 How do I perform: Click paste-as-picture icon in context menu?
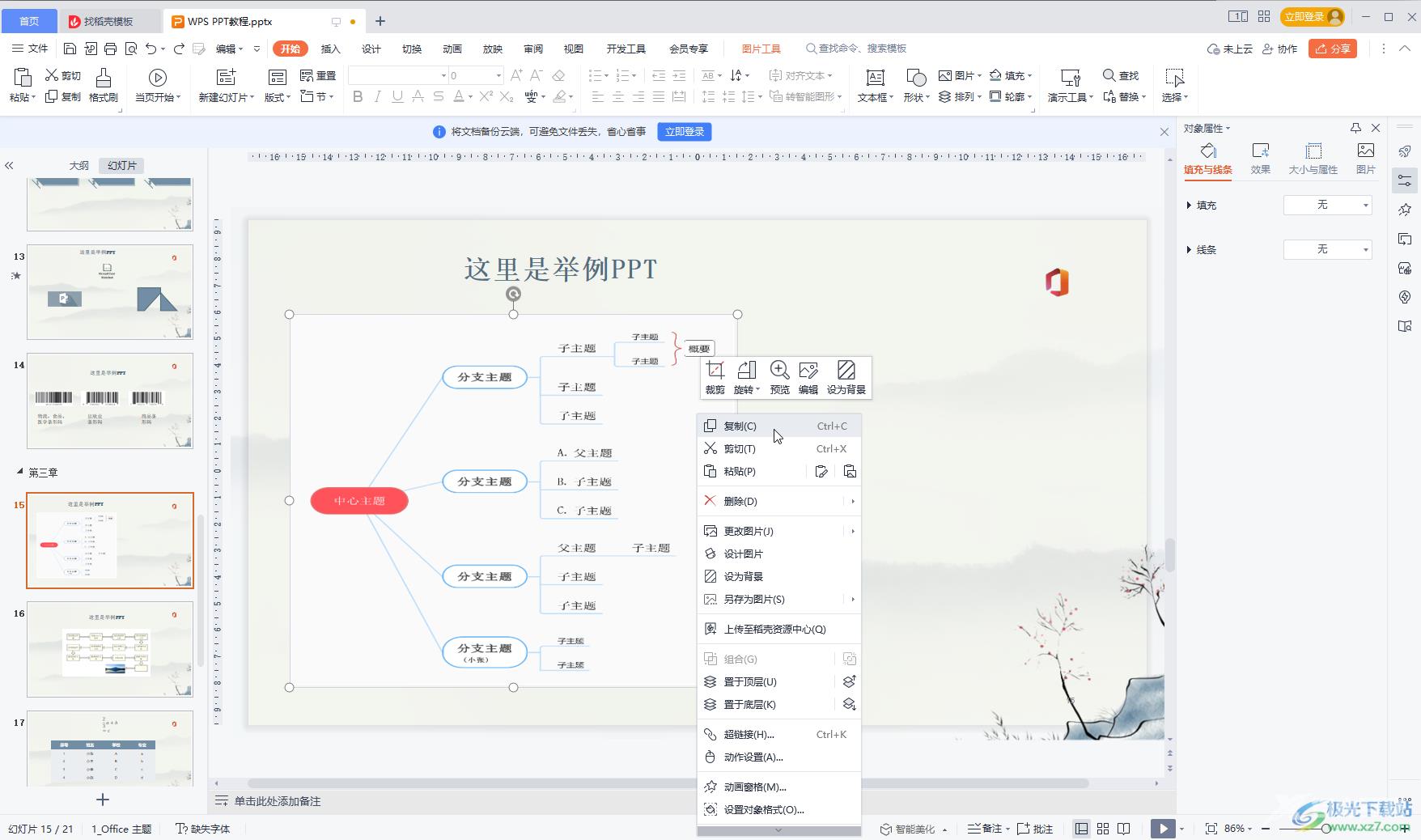[850, 471]
